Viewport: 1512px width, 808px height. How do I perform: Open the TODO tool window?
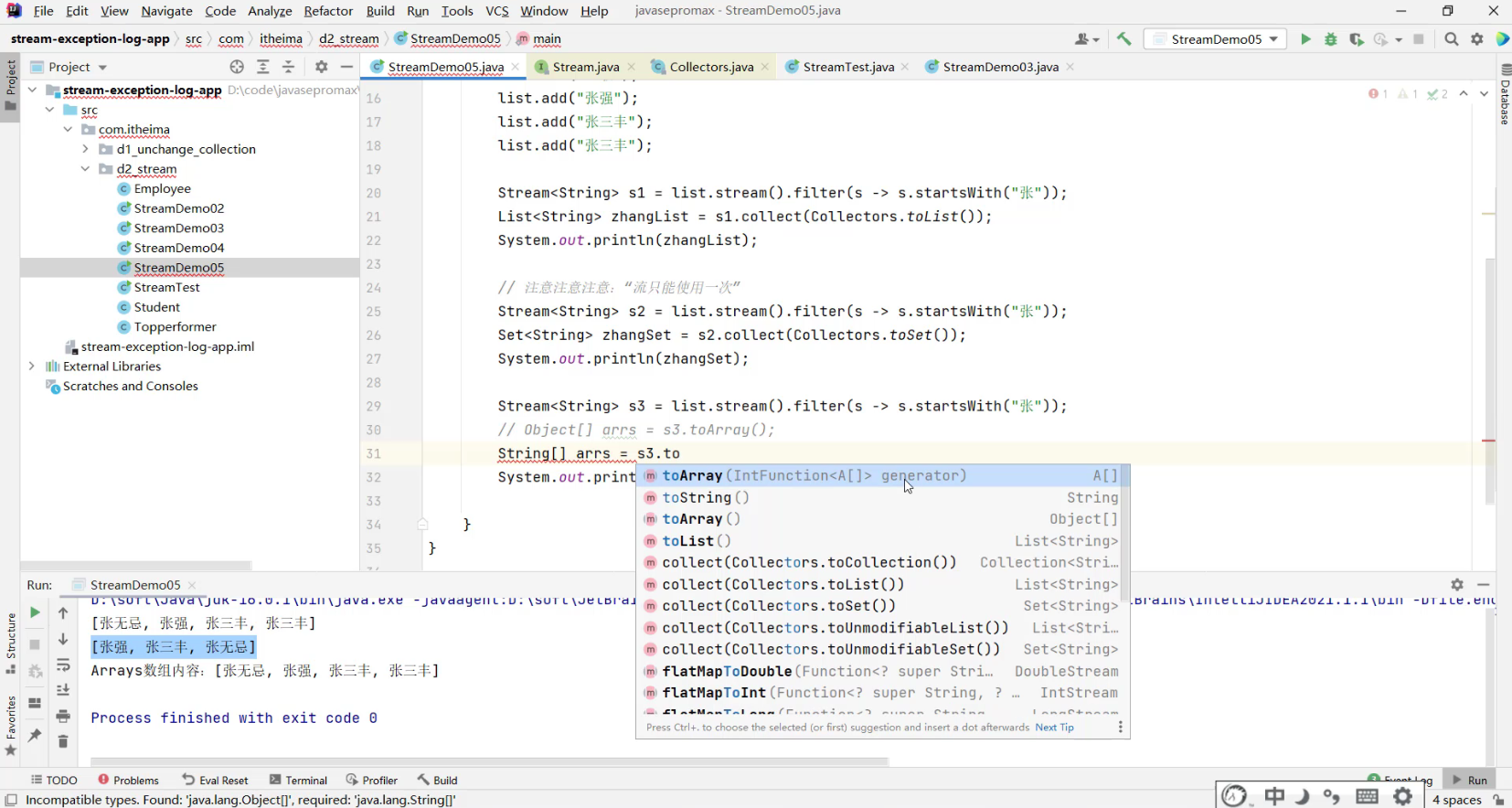[54, 780]
